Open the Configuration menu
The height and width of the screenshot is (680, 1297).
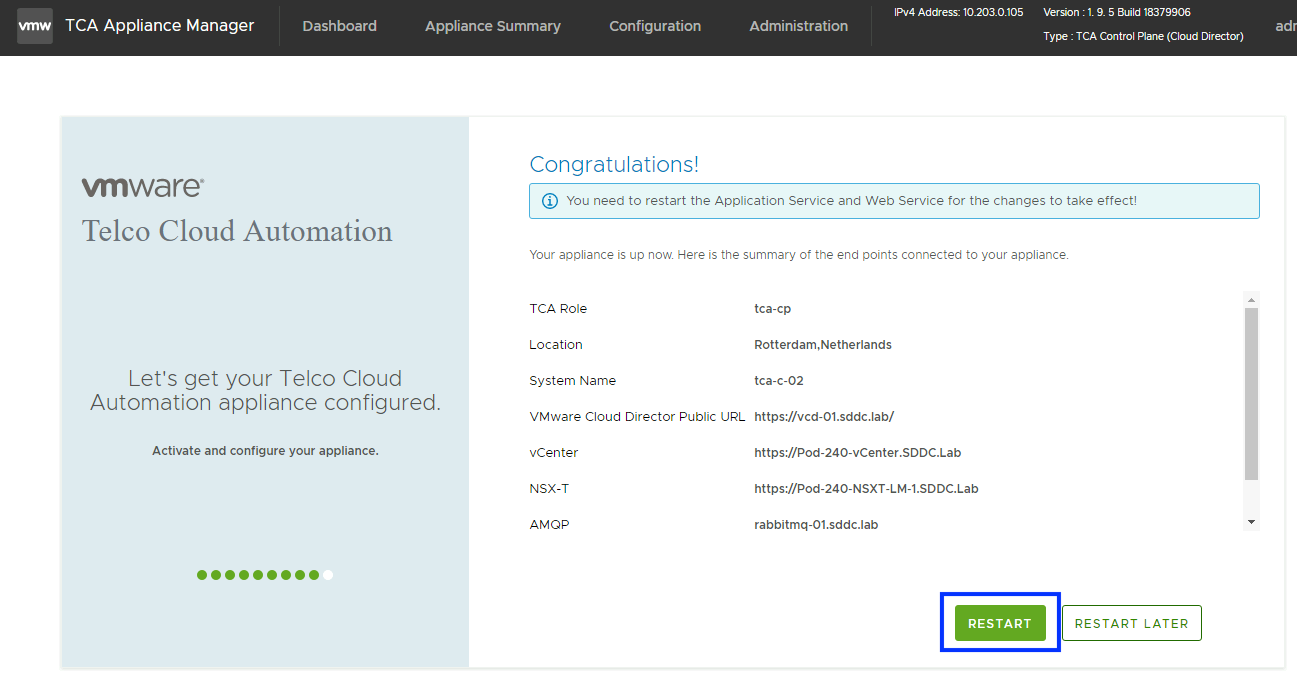tap(655, 26)
